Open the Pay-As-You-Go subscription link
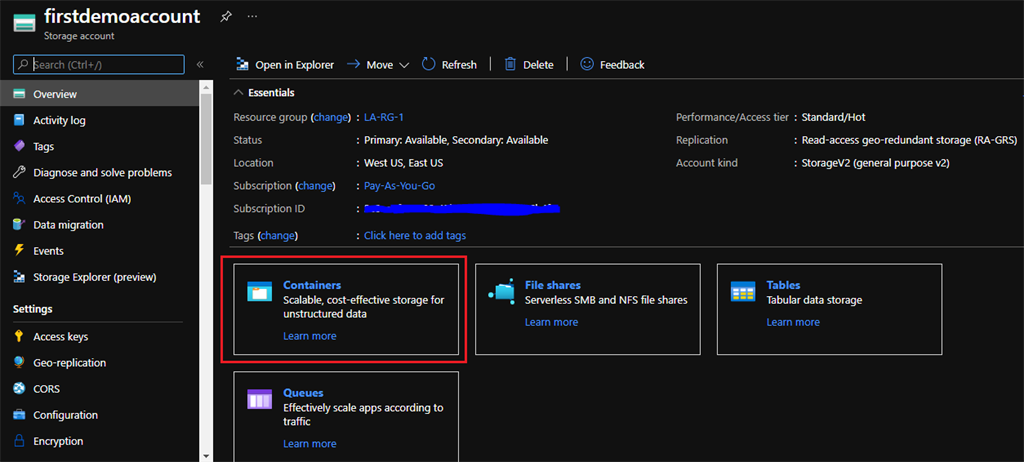 (400, 186)
